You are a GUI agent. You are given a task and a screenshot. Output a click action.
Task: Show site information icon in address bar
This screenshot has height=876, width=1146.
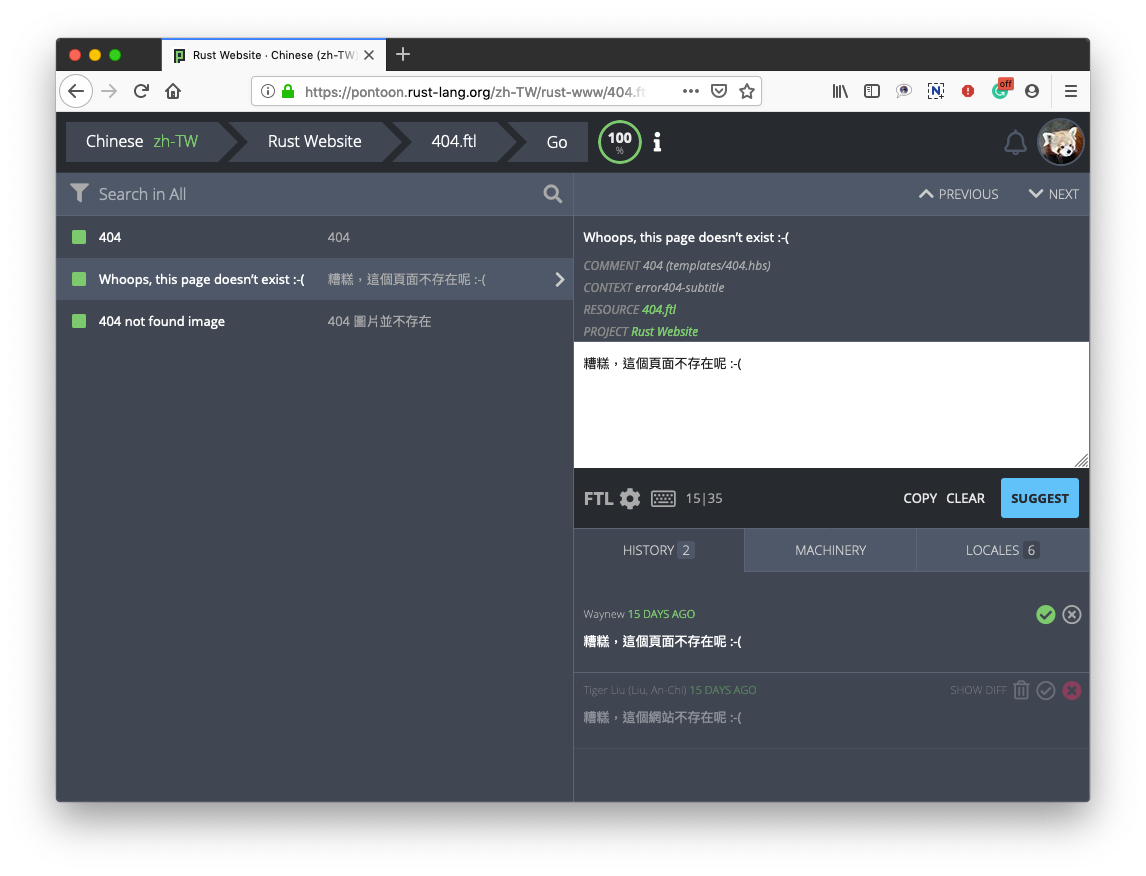click(267, 91)
